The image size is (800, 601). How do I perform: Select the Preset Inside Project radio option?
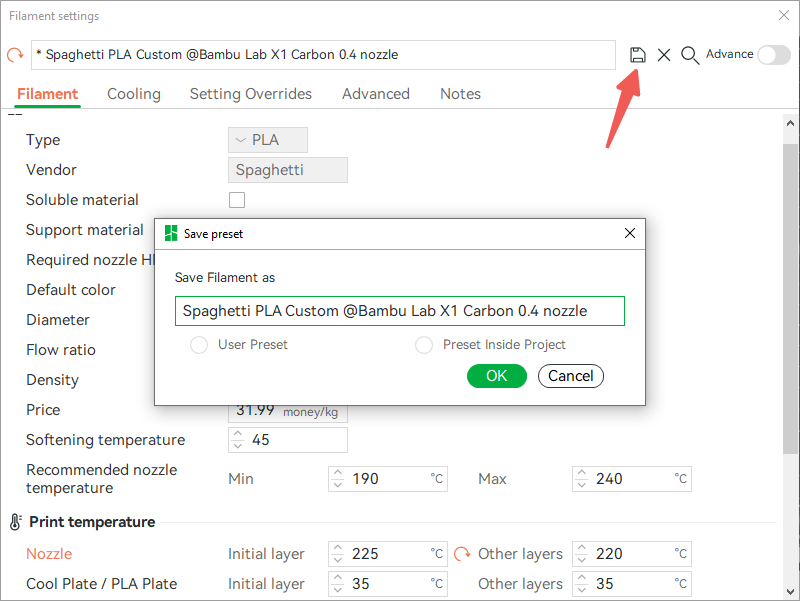423,345
